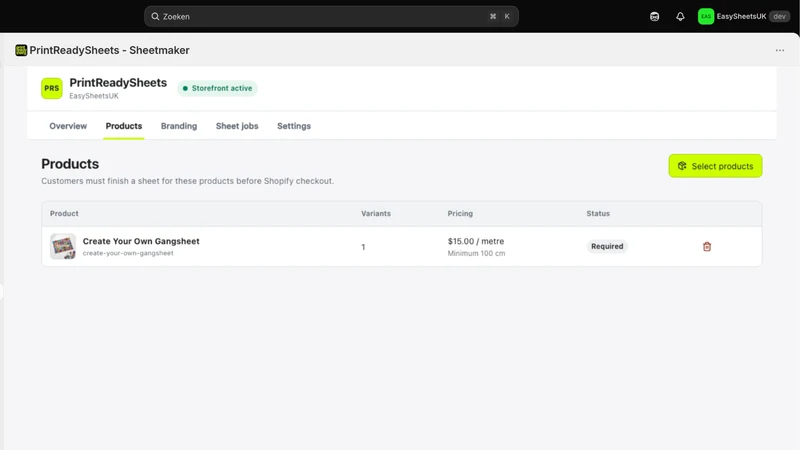Viewport: 800px width, 450px height.
Task: Focus the Zoeken search field
Action: (x=331, y=16)
